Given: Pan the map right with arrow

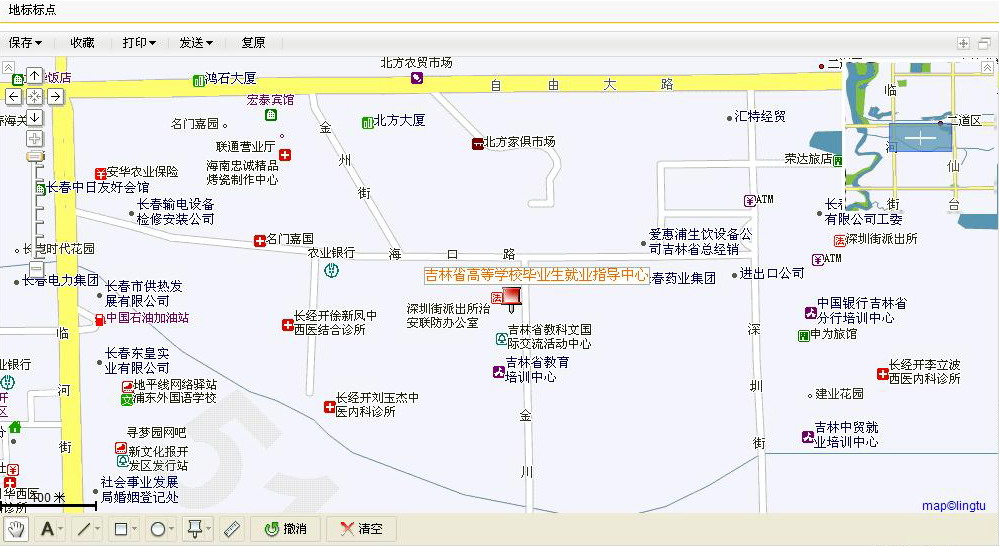Looking at the screenshot, I should (x=55, y=97).
